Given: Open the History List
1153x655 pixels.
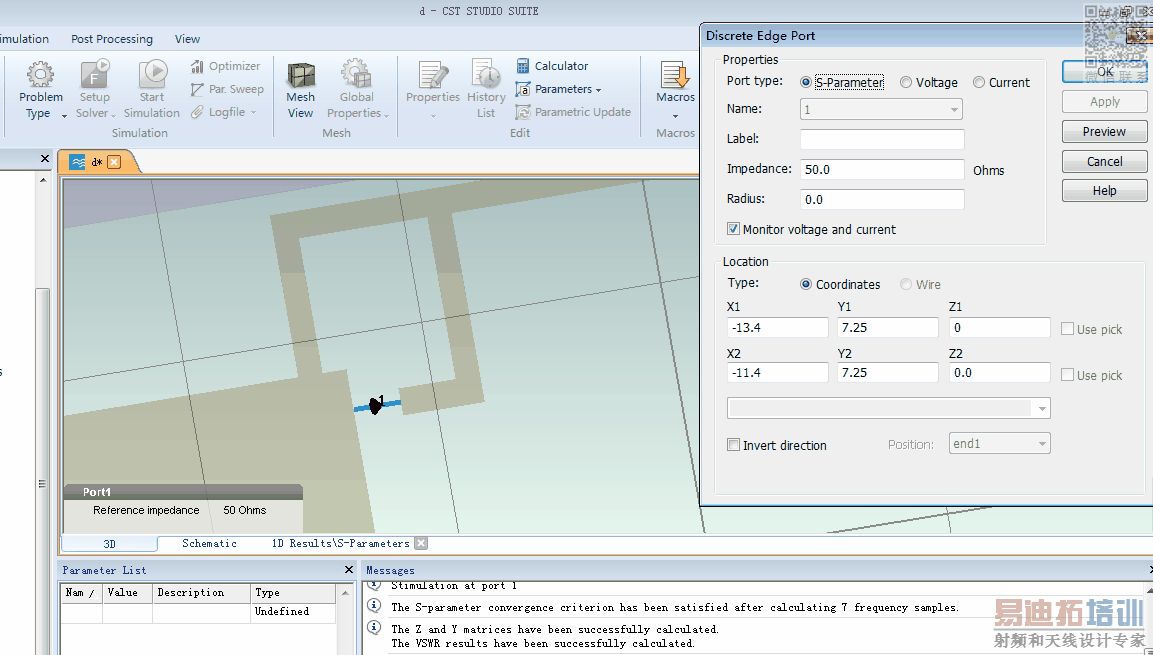Looking at the screenshot, I should point(486,90).
